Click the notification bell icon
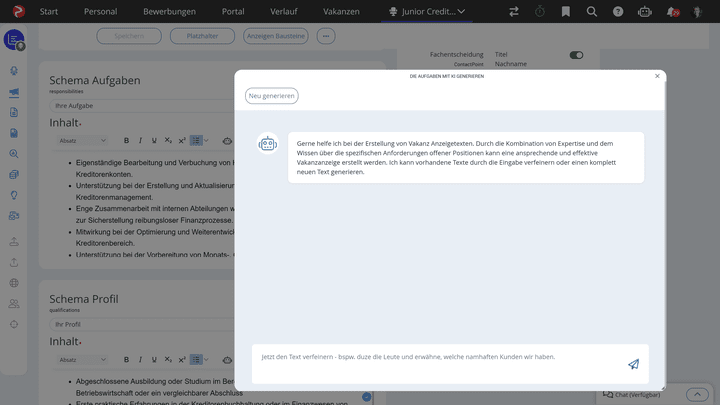720x405 pixels. coord(672,12)
